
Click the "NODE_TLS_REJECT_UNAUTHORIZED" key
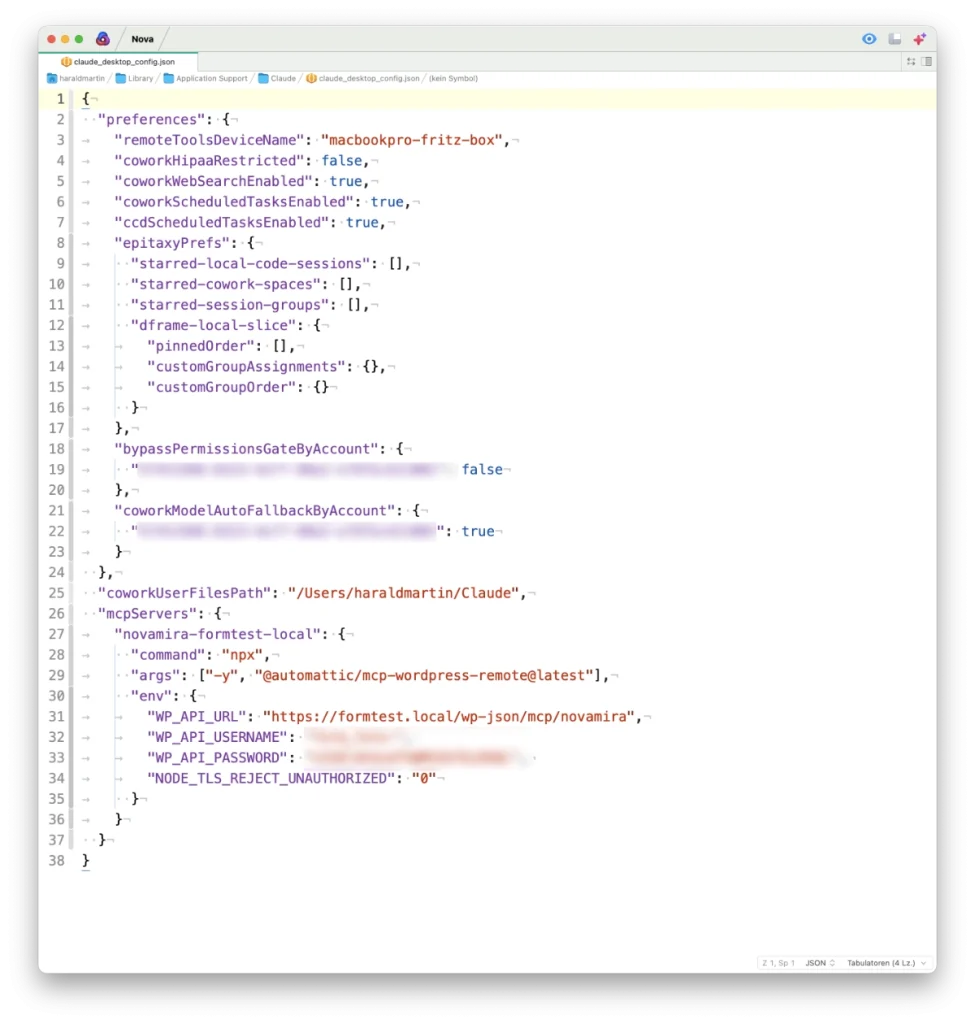pyautogui.click(x=271, y=778)
